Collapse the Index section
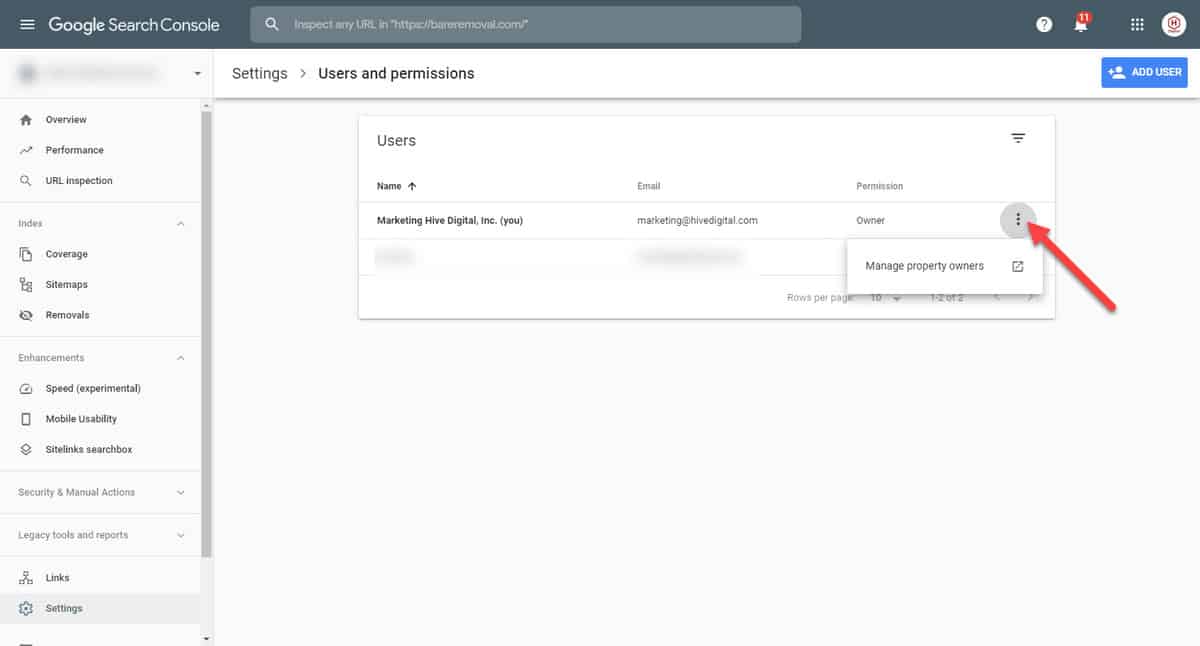 tap(181, 224)
